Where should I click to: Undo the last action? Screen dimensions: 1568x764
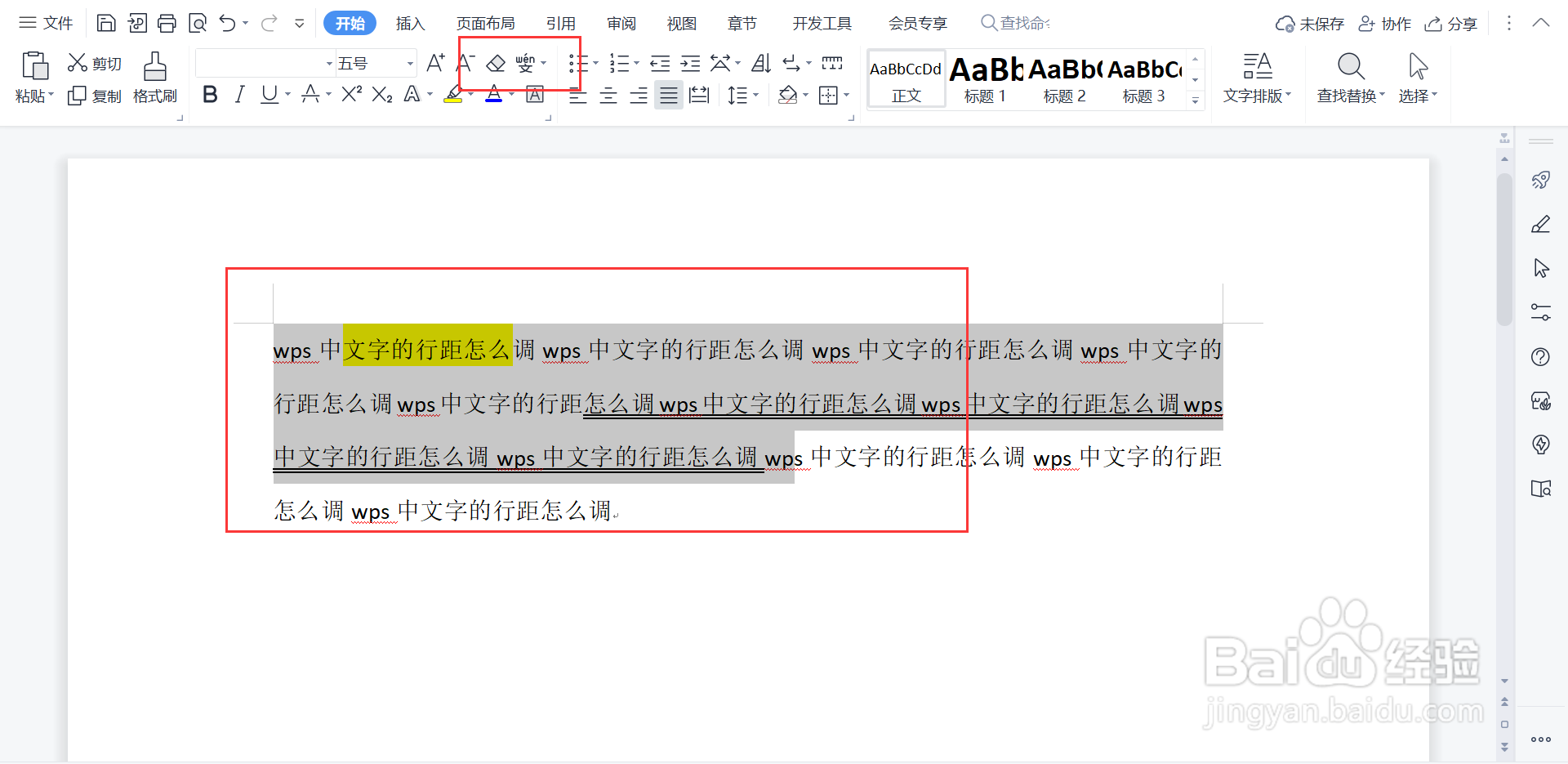(228, 23)
